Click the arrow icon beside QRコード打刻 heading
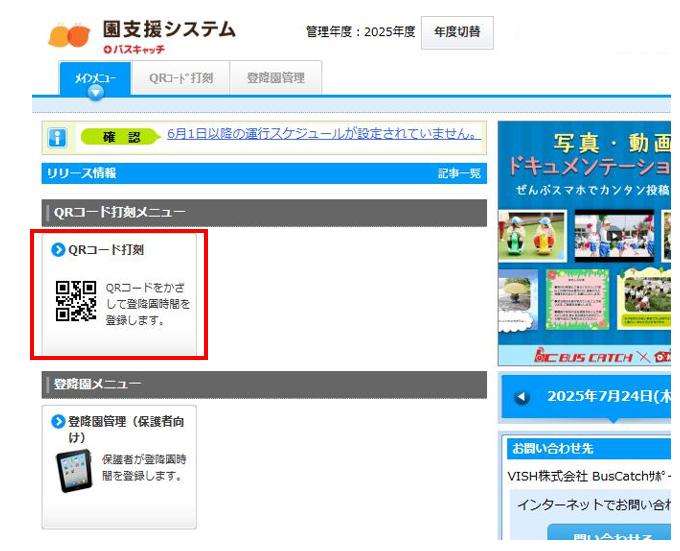 58,250
